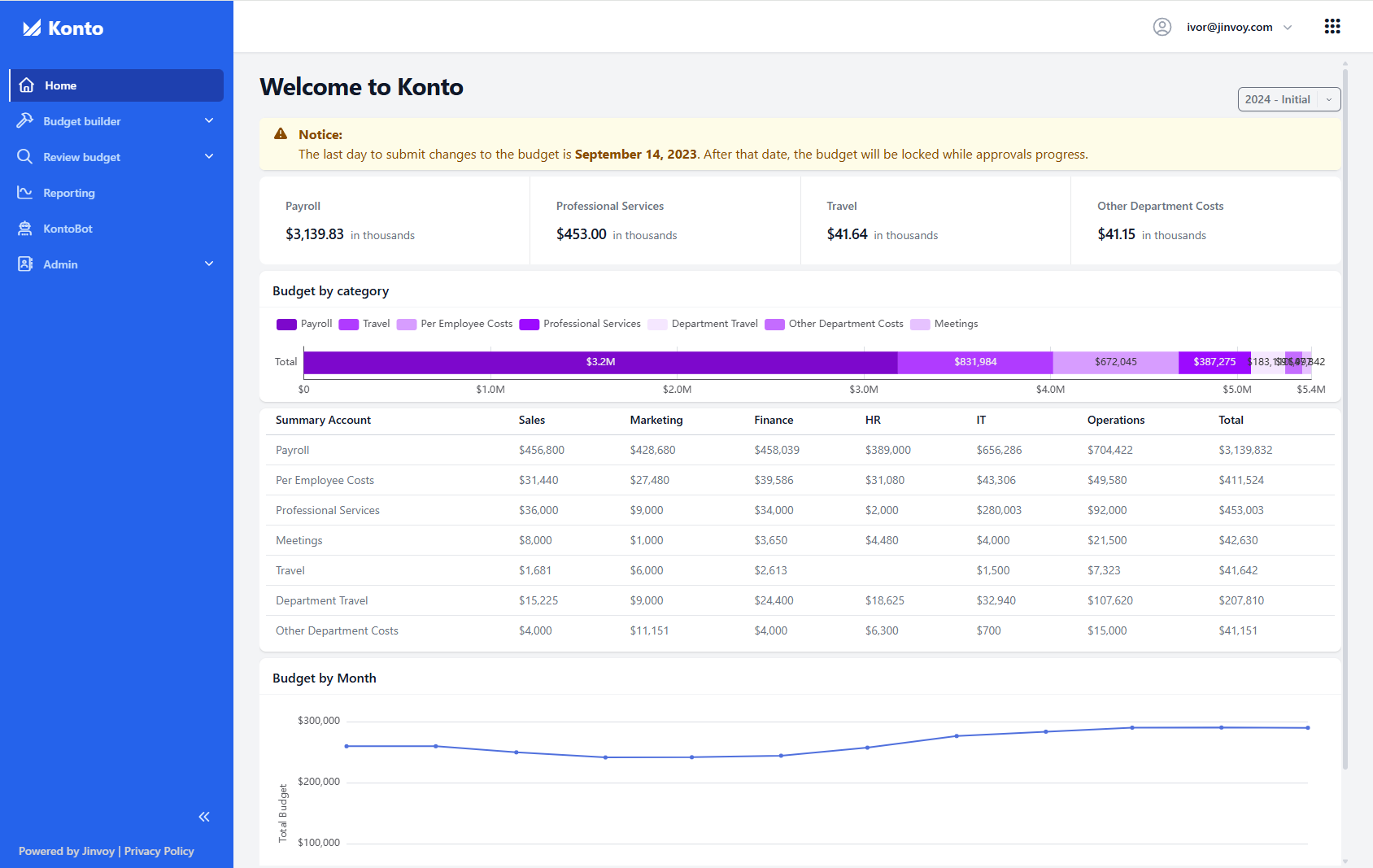Select the Professional Services summary card
1373x868 pixels.
click(x=665, y=220)
